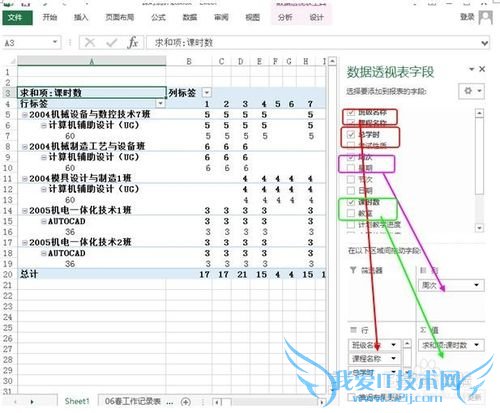The image size is (500, 413).
Task: Click the row area list scroll up arrow
Action: point(407,343)
